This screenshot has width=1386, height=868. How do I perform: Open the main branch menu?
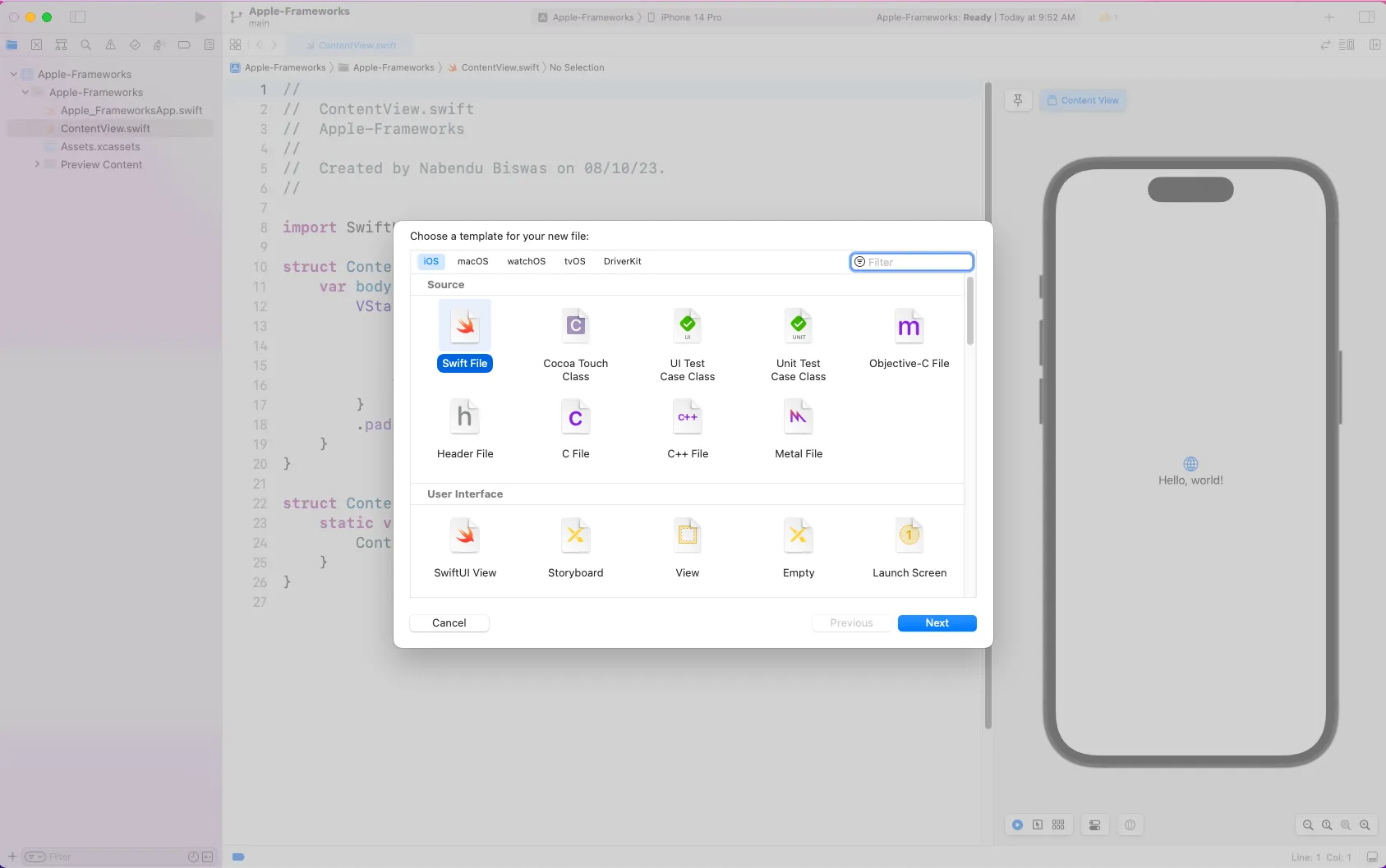pos(259,24)
